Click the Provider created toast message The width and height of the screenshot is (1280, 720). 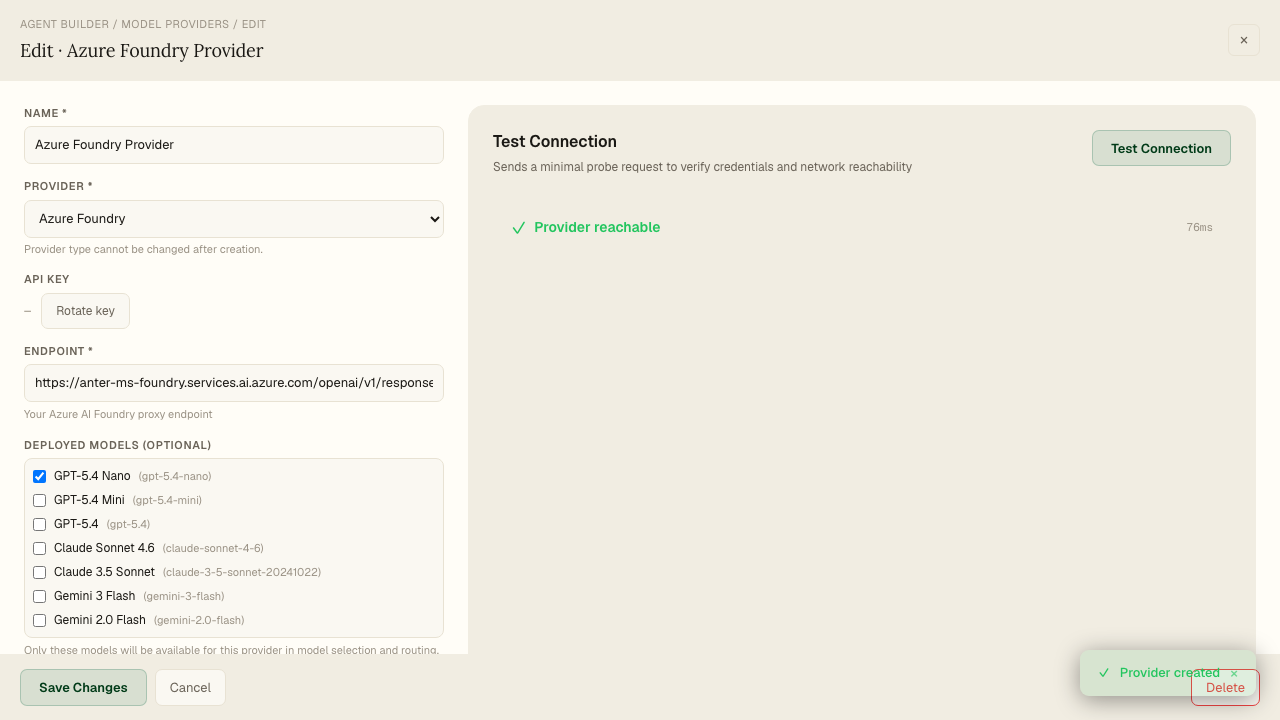pos(1170,673)
